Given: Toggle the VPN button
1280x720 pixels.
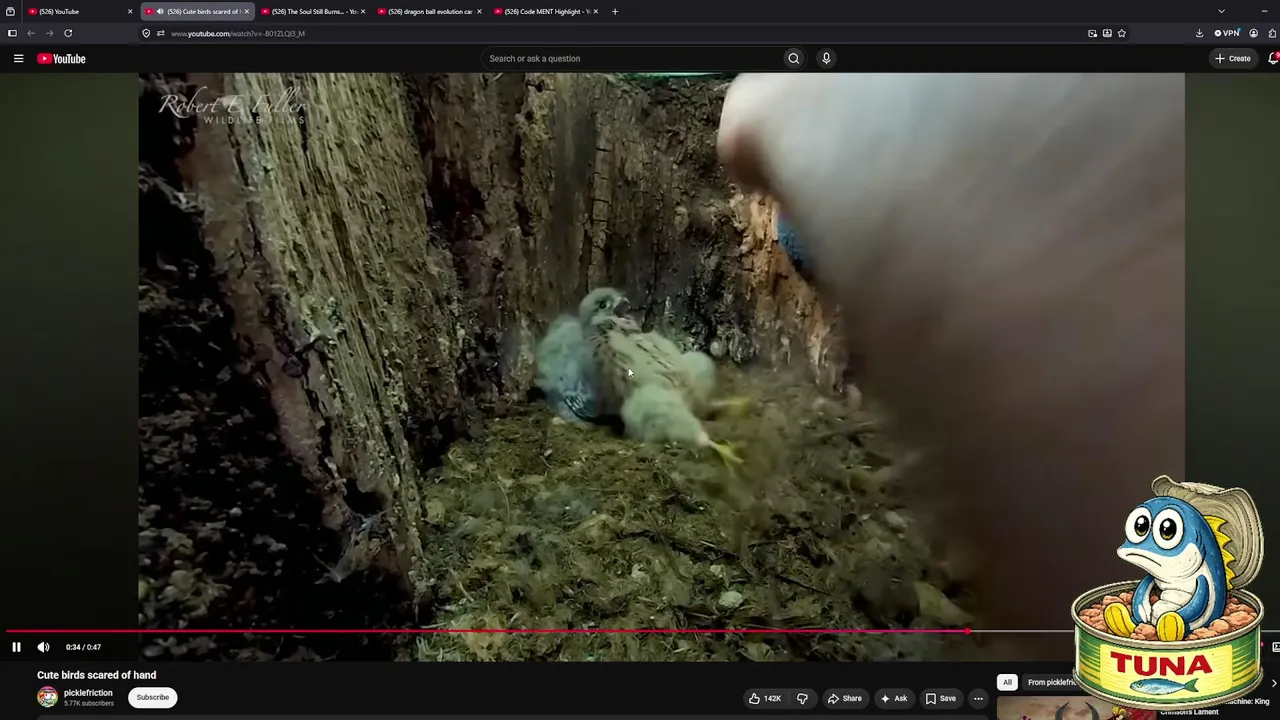Looking at the screenshot, I should tap(1227, 33).
